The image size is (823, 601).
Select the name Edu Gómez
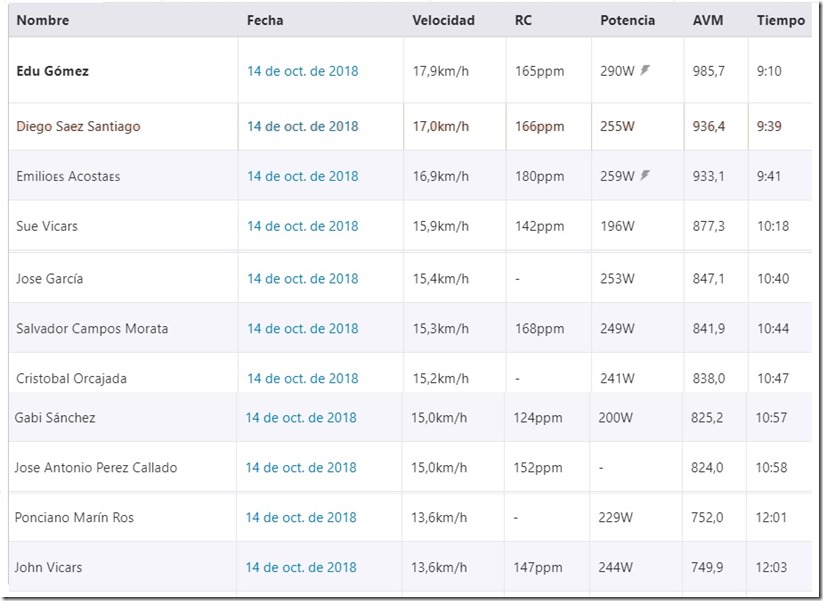[52, 71]
